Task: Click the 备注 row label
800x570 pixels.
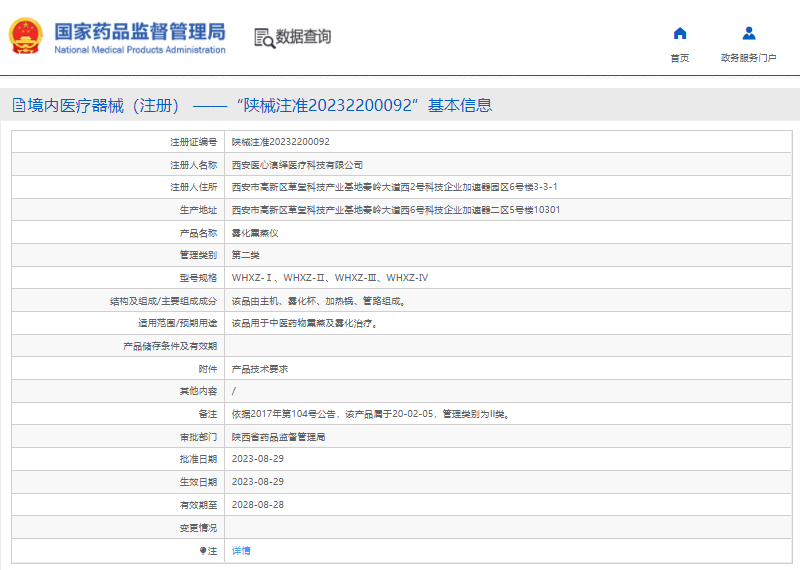Action: click(x=208, y=414)
